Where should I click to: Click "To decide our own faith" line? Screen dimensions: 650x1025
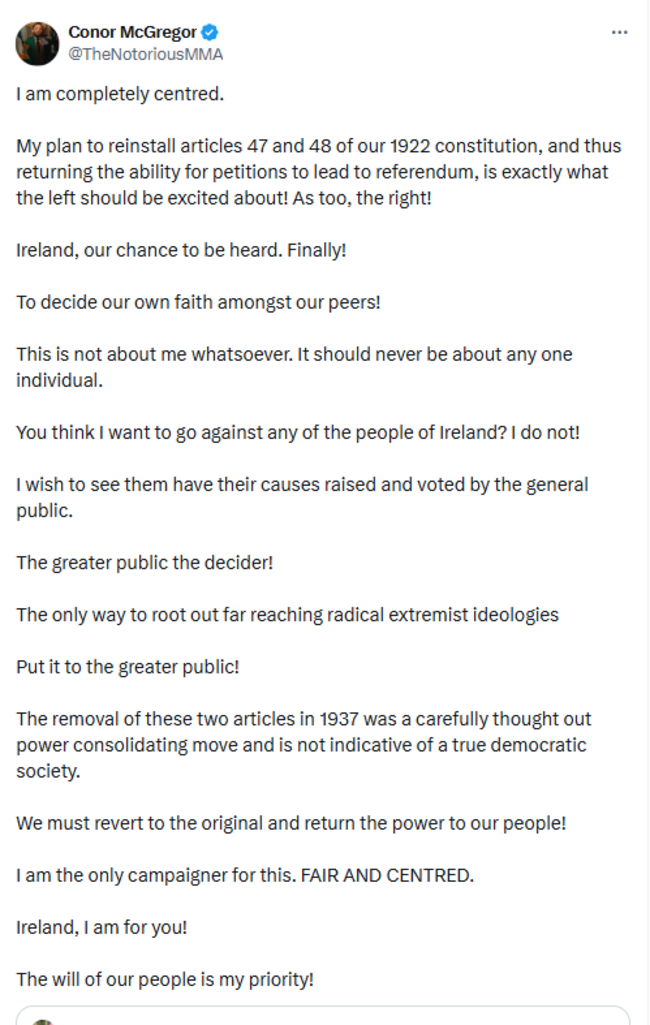[198, 301]
